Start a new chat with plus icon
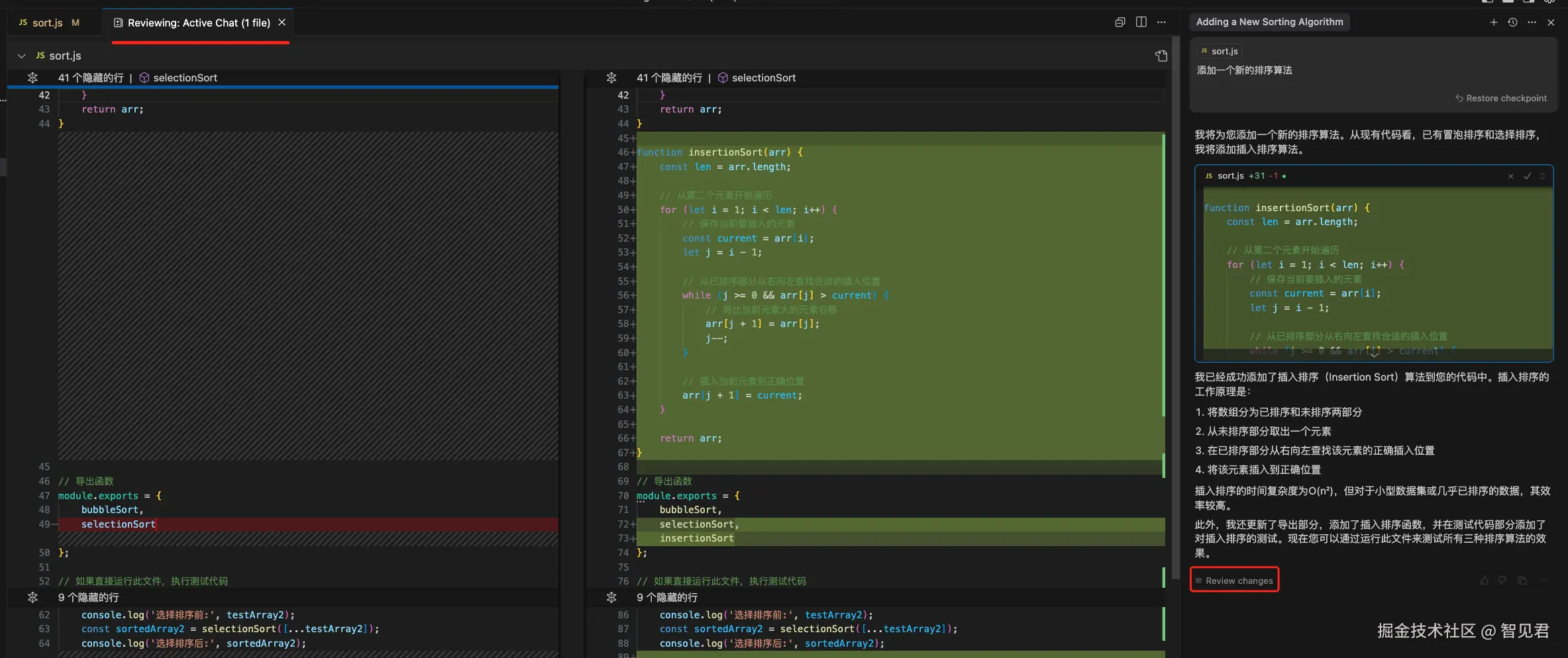Screen dimensions: 1568x658 (x=1493, y=23)
